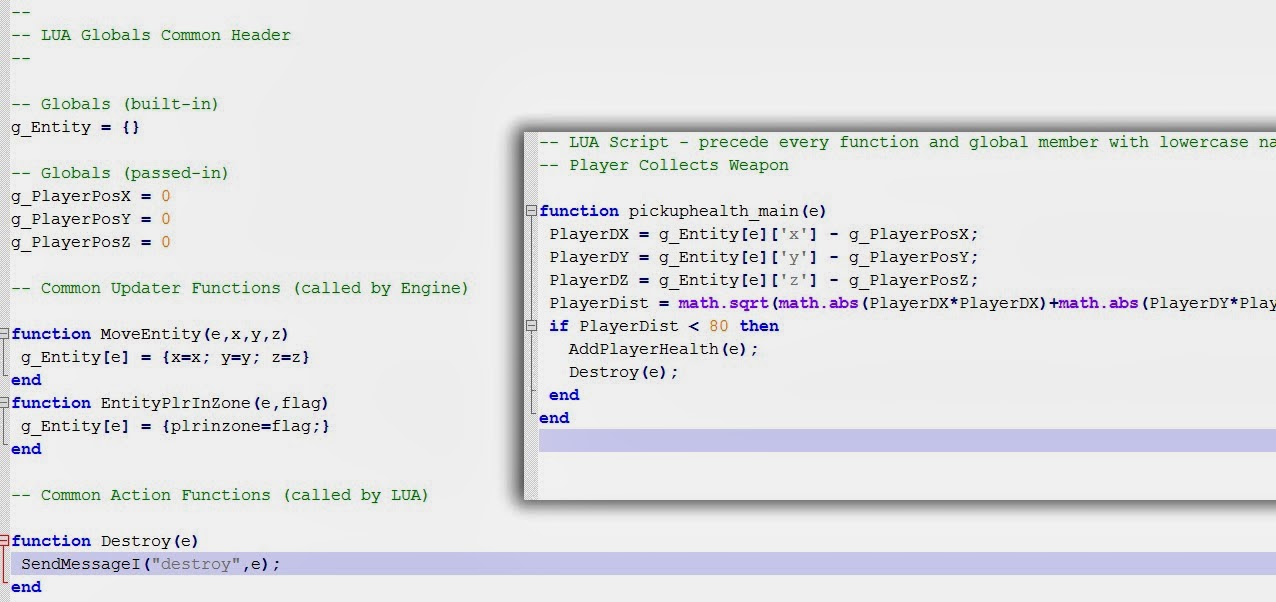Collapse the pickuphealth_main function fold marker

coord(533,211)
